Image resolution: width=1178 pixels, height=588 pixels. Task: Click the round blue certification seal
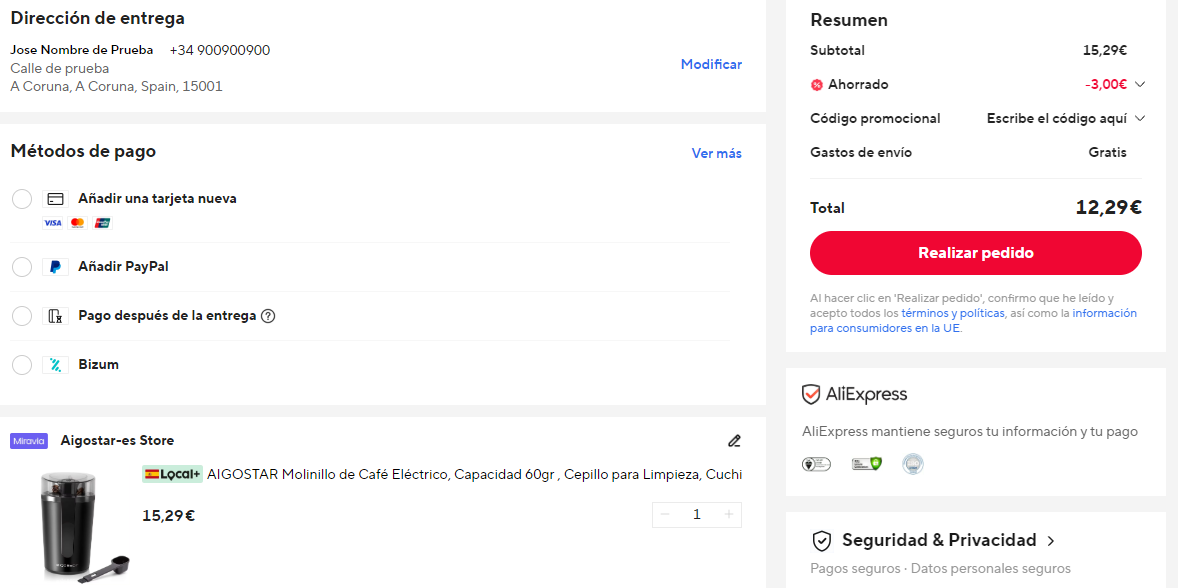coord(913,464)
